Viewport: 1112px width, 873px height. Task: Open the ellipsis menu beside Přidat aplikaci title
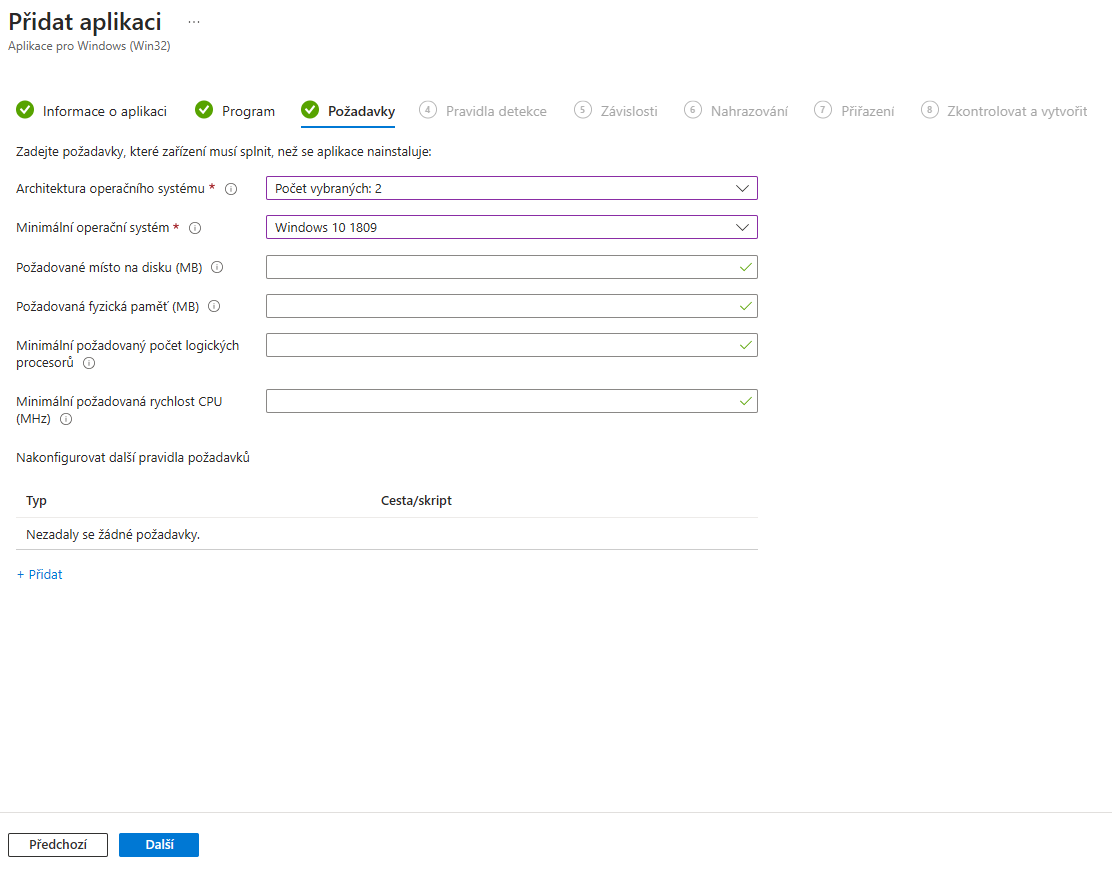[x=194, y=22]
